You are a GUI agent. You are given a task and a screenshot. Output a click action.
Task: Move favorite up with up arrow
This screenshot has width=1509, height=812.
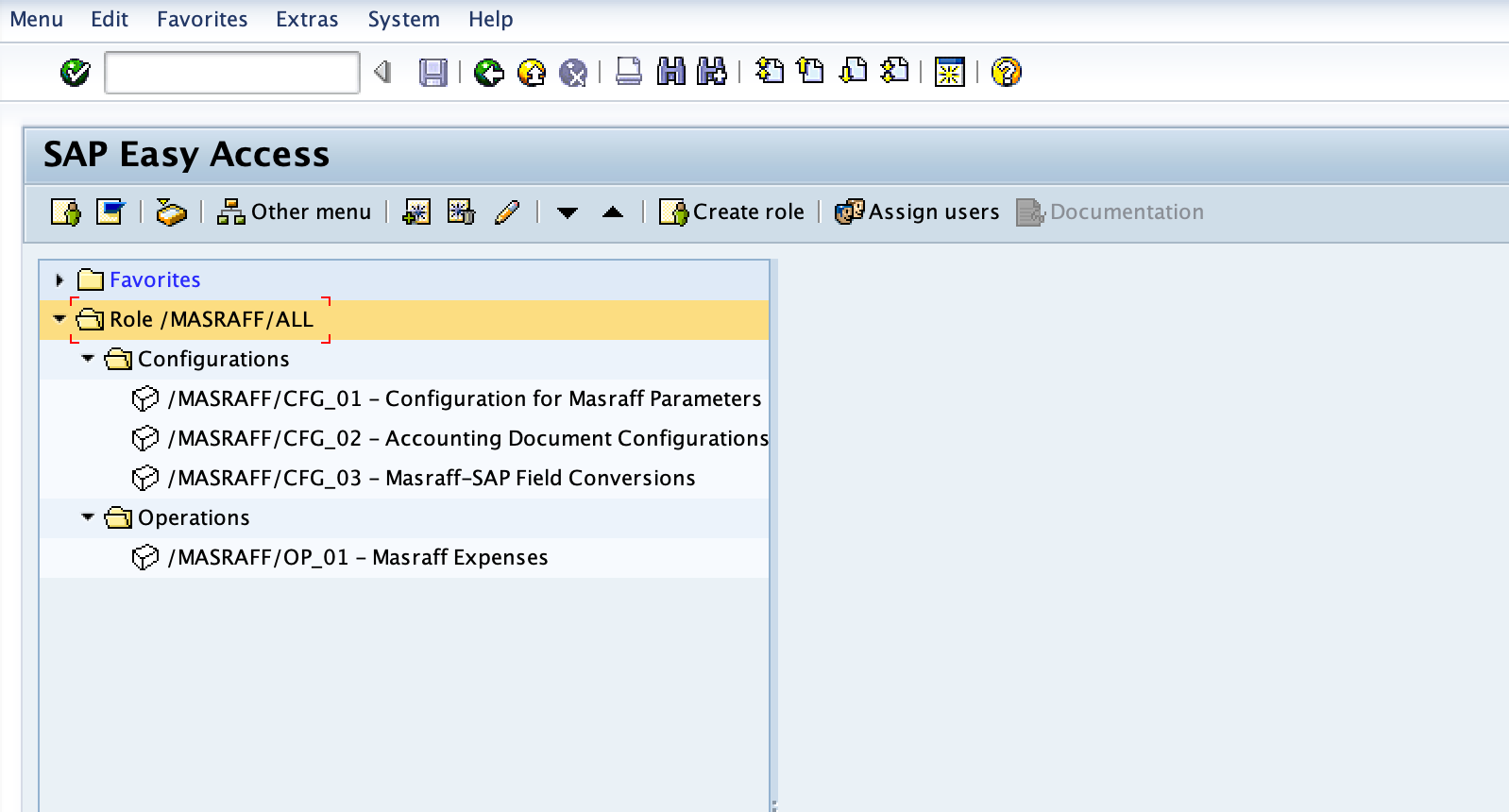(x=613, y=212)
